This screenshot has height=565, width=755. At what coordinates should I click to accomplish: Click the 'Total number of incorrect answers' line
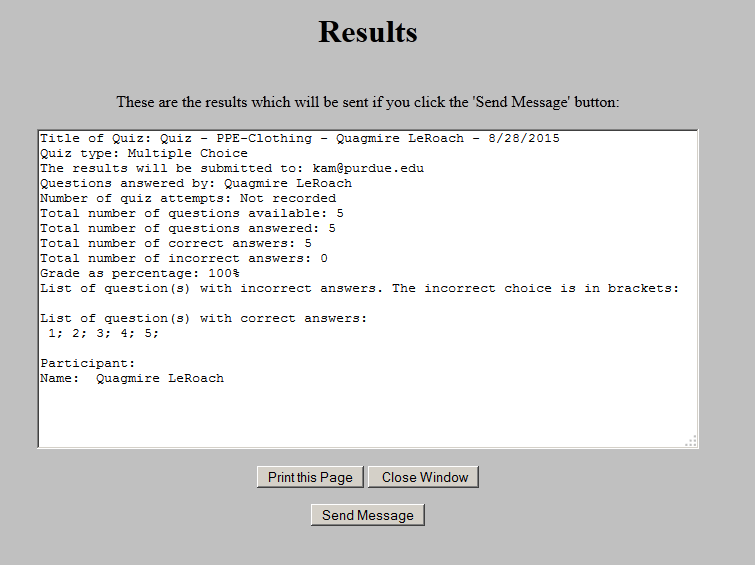(184, 259)
